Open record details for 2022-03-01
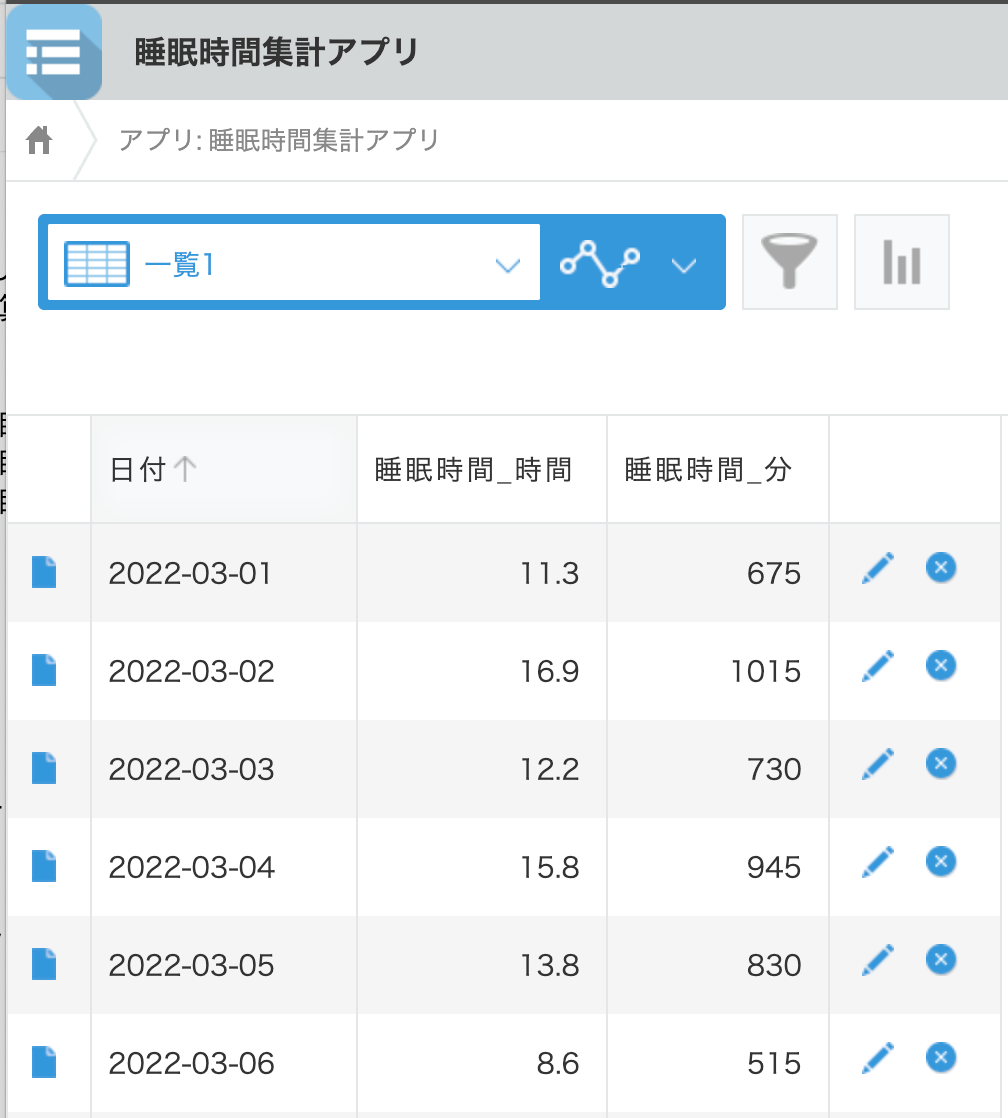1008x1118 pixels. point(44,573)
